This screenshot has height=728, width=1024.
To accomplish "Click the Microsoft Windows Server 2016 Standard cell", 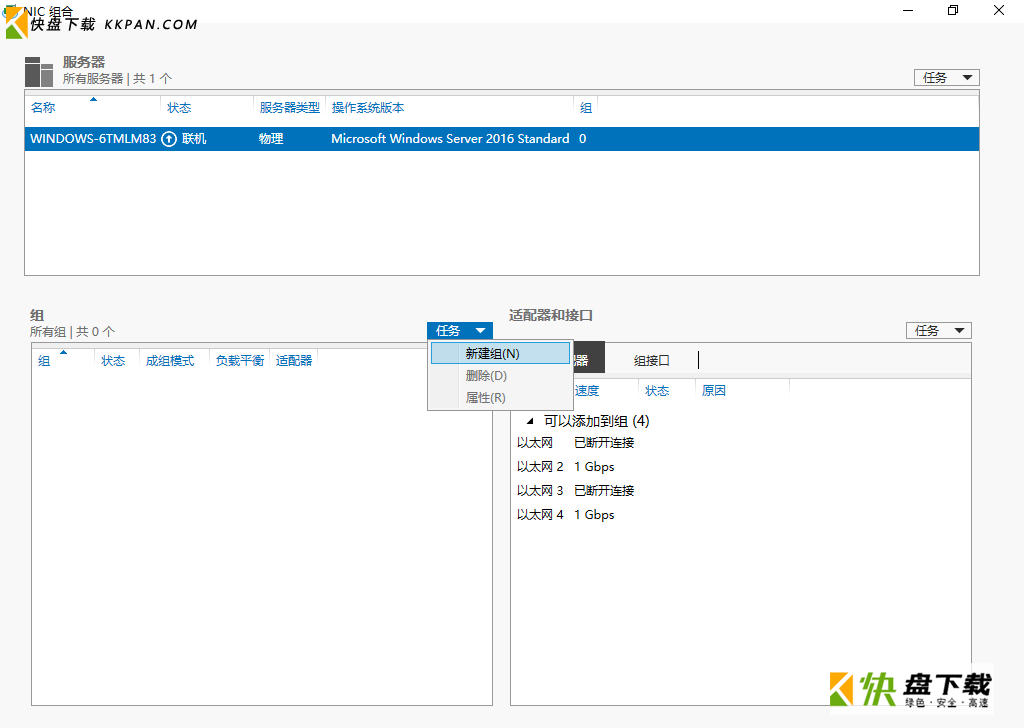I will click(x=450, y=139).
